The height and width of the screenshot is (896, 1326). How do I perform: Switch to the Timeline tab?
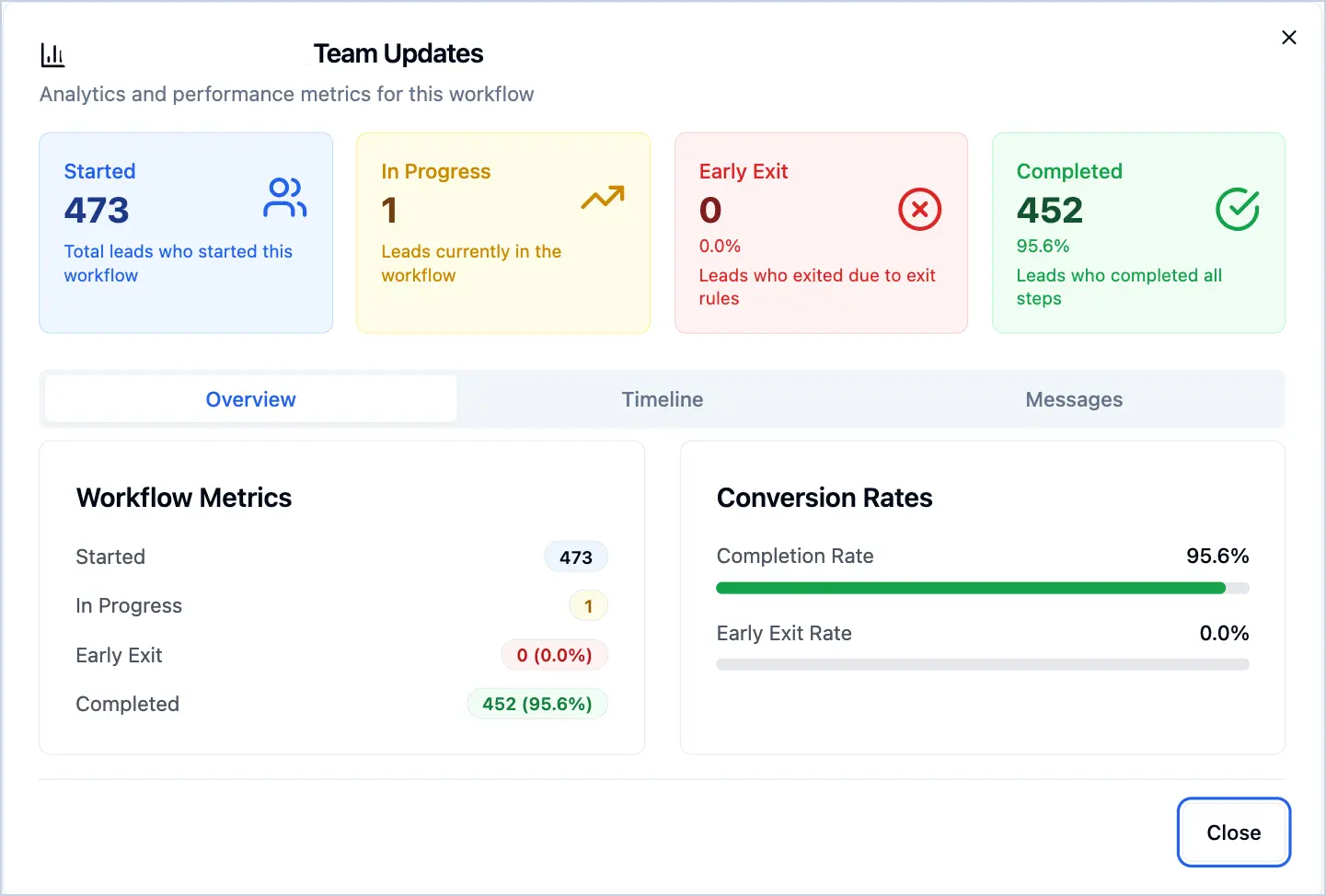coord(662,399)
